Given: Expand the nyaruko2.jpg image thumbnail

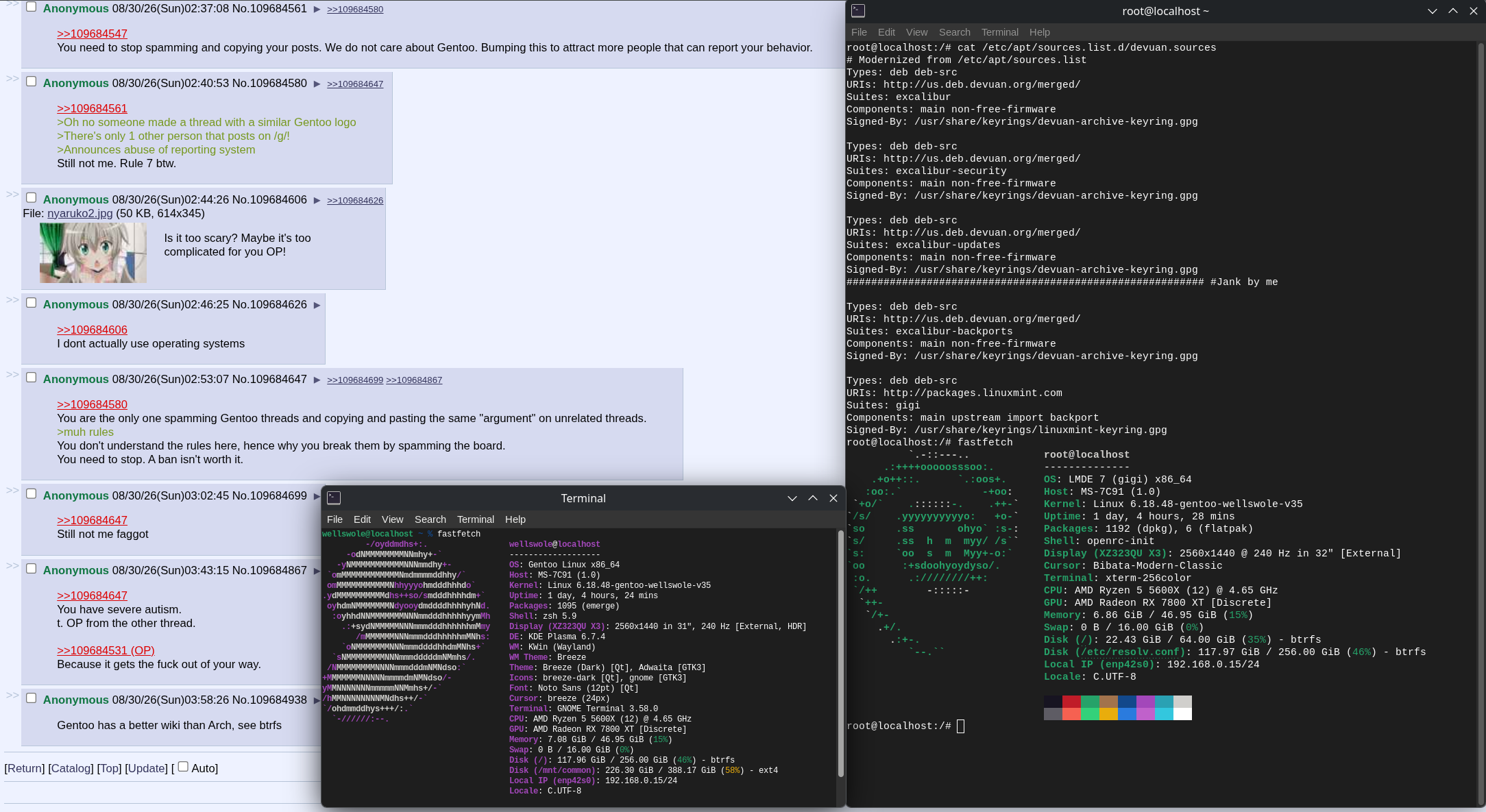Looking at the screenshot, I should pyautogui.click(x=93, y=253).
